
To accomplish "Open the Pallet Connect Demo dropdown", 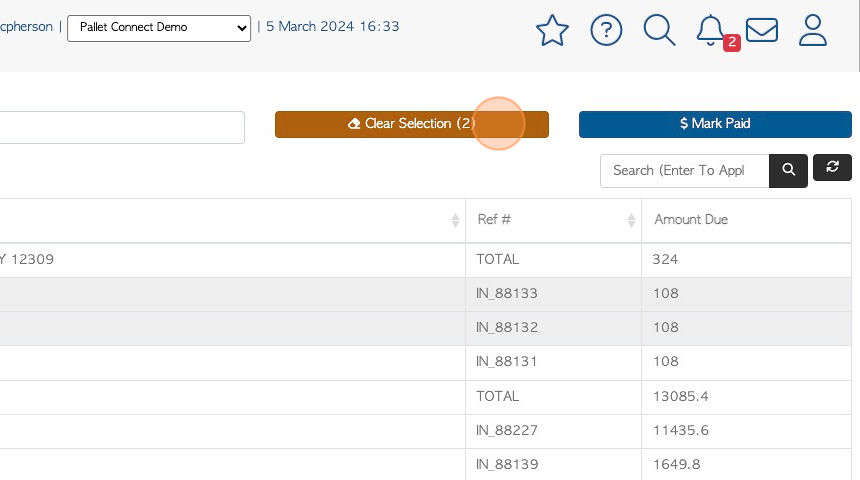I will point(159,28).
